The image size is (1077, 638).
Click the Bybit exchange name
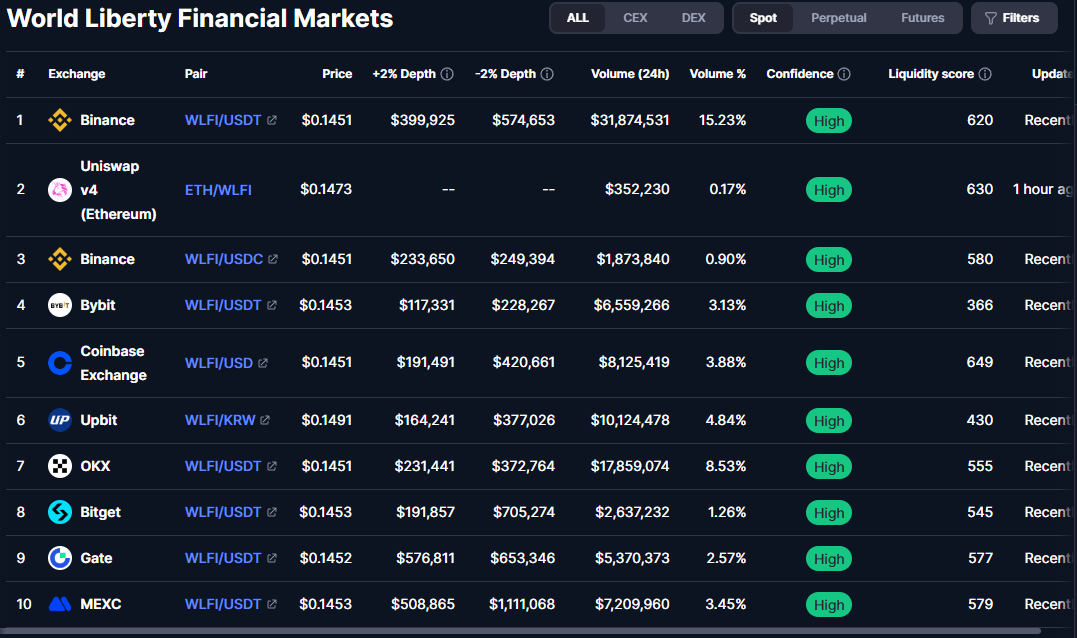(x=98, y=305)
